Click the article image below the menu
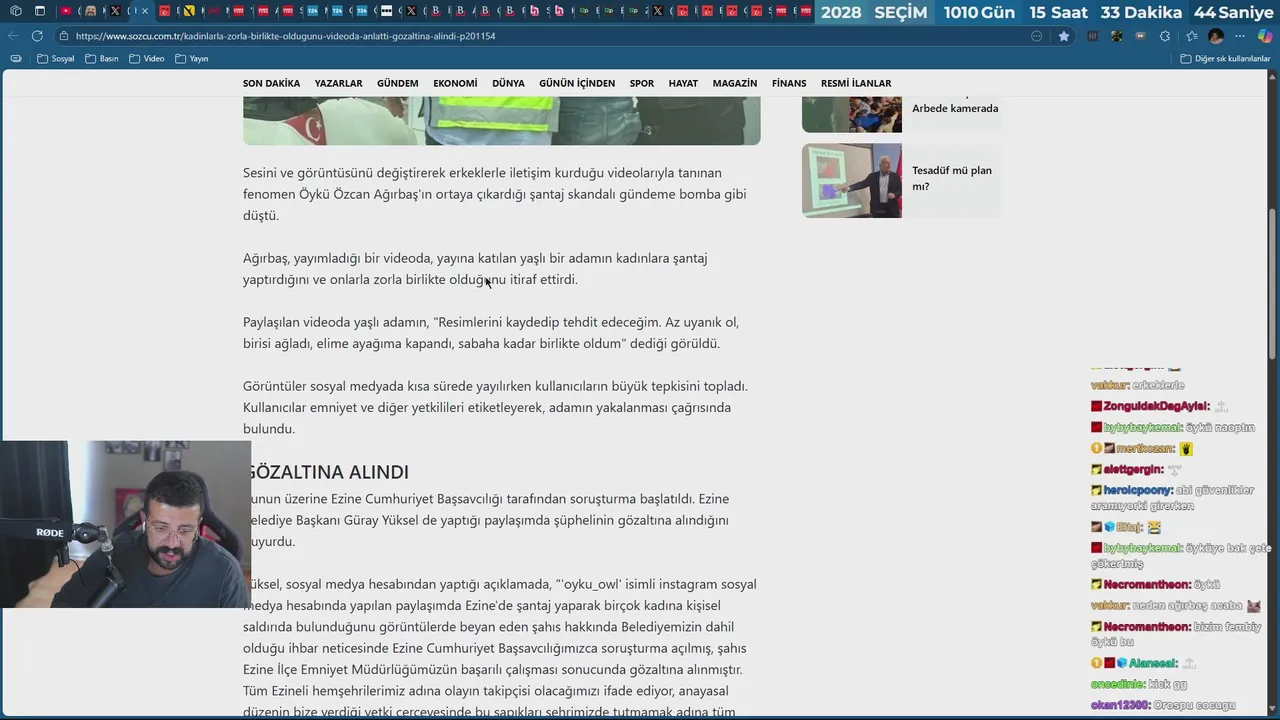This screenshot has height=720, width=1280. pyautogui.click(x=501, y=121)
